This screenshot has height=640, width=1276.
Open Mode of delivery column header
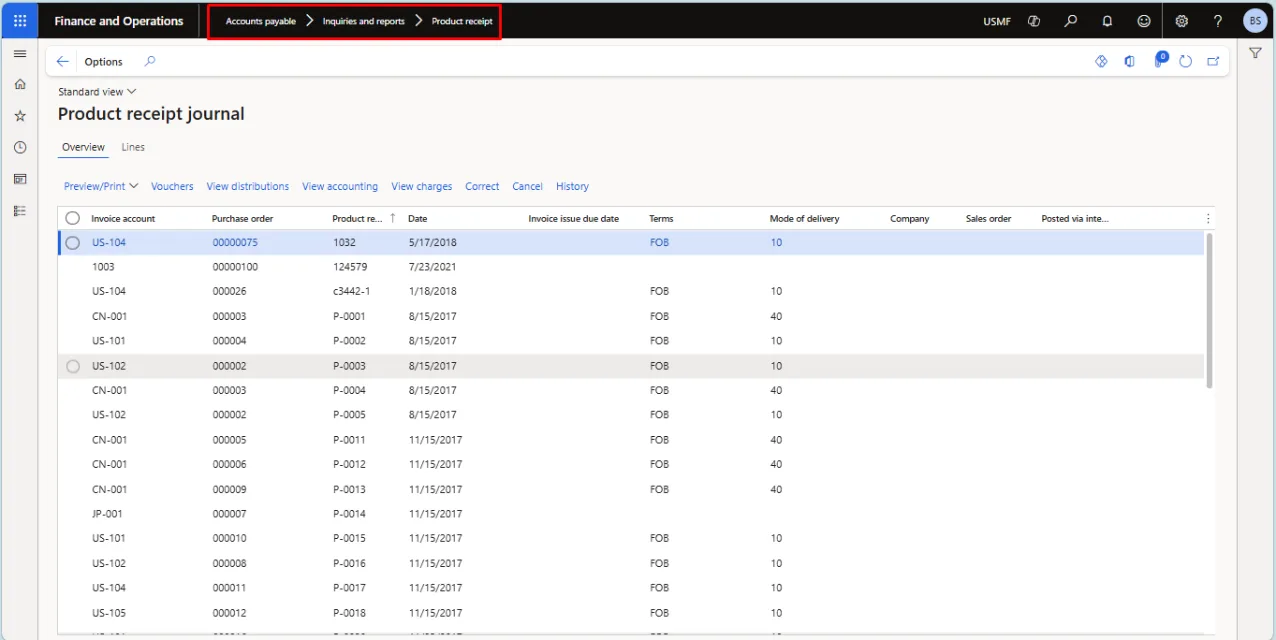click(805, 218)
